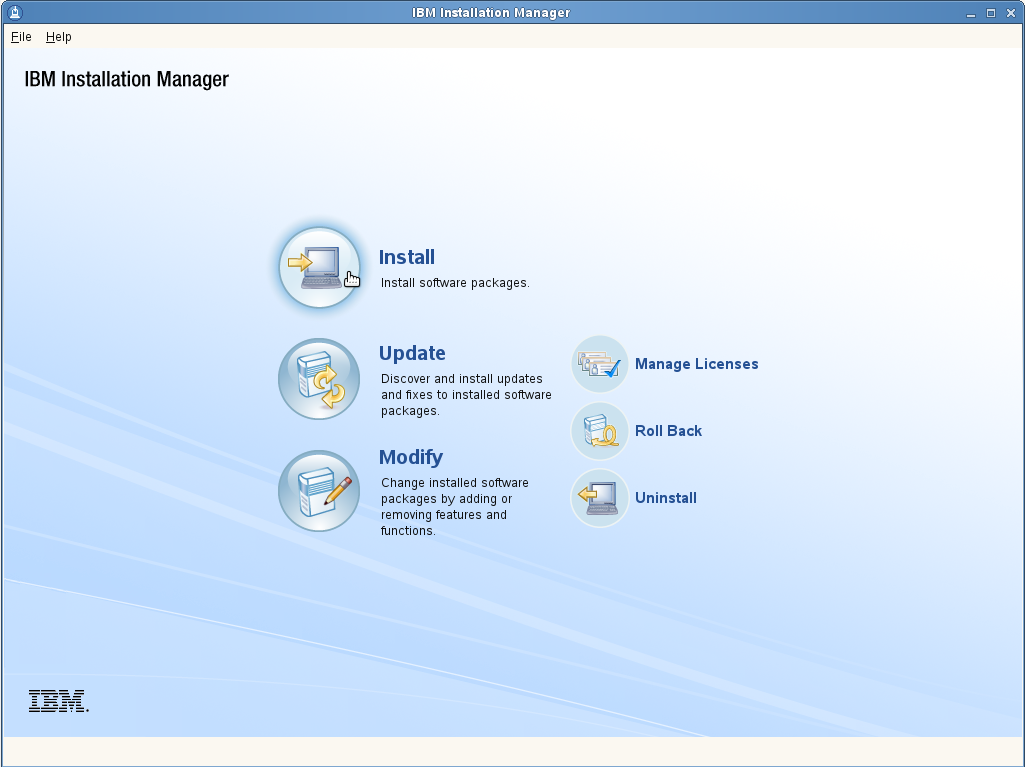Click the Uninstall computer icon
Image resolution: width=1025 pixels, height=767 pixels.
[599, 498]
